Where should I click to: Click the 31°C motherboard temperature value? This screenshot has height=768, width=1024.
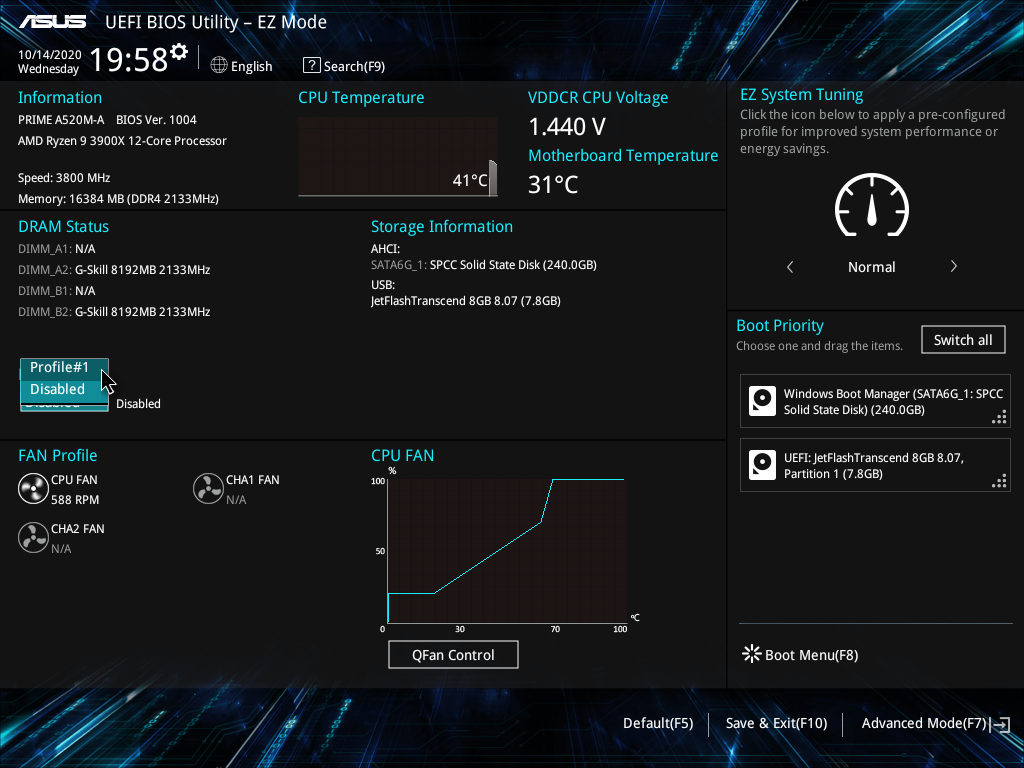click(x=553, y=185)
